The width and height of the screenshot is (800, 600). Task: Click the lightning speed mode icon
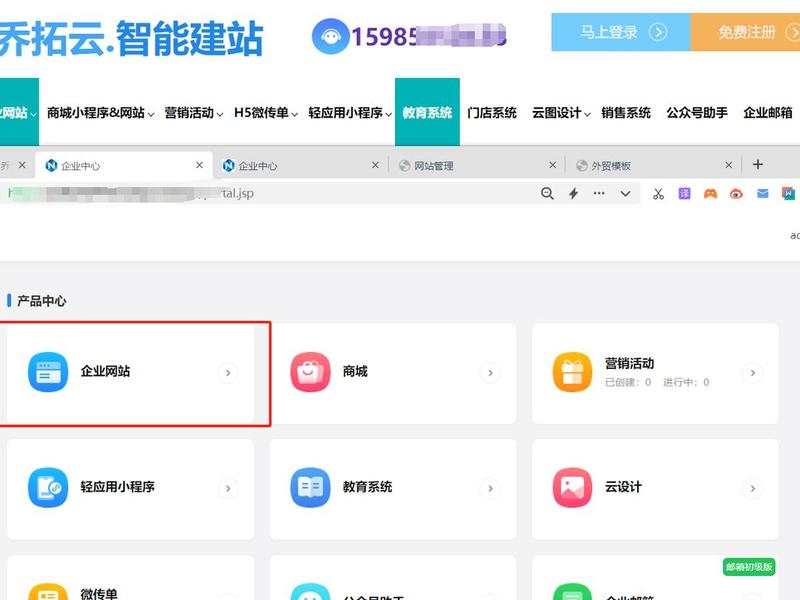573,193
